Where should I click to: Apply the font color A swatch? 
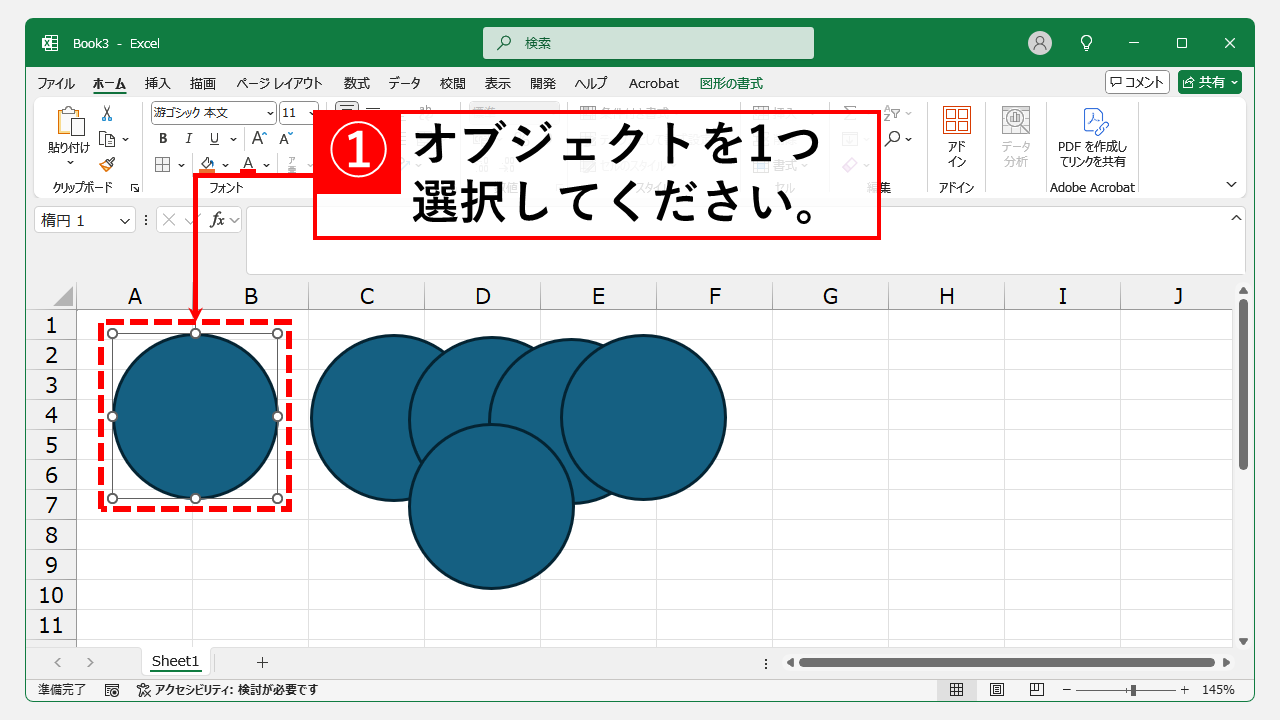tap(248, 164)
